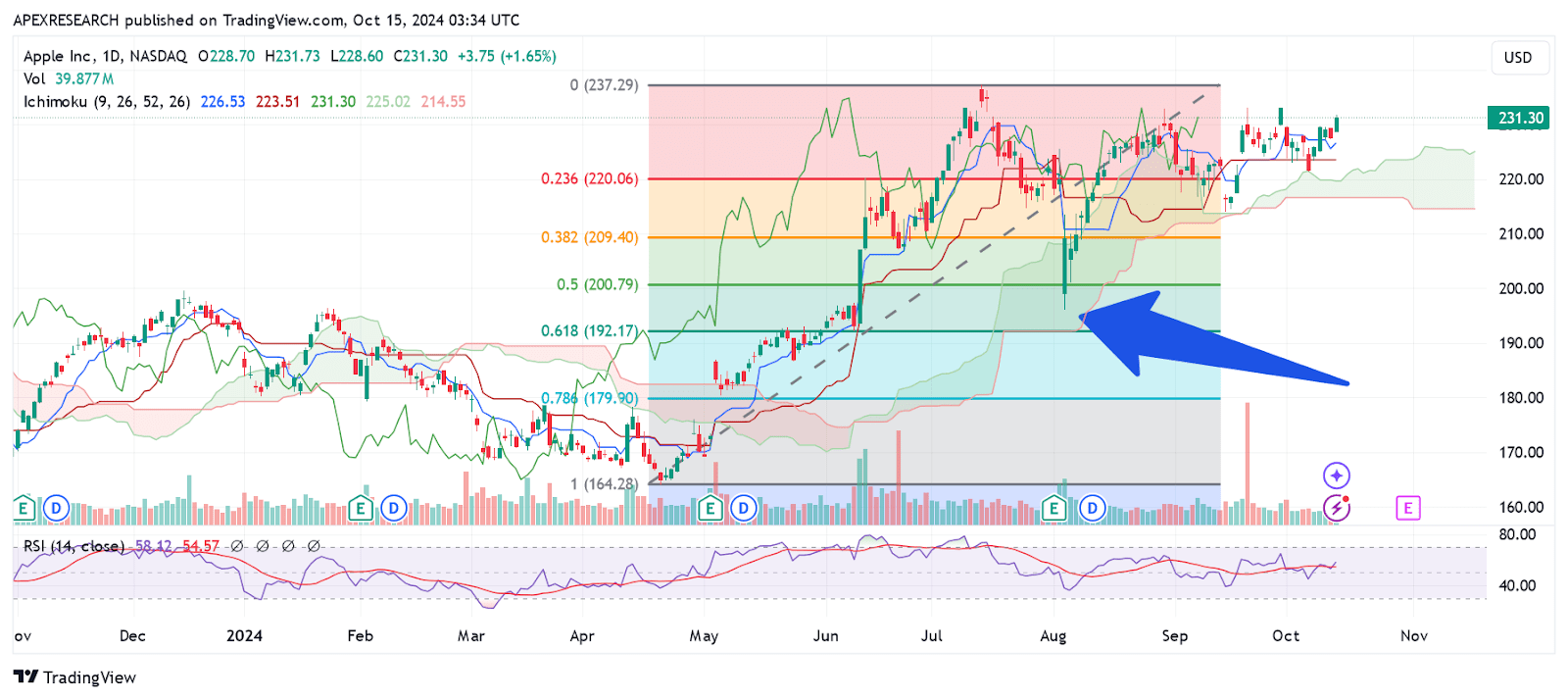Open the USD currency selector
1568x700 pixels.
[1518, 58]
